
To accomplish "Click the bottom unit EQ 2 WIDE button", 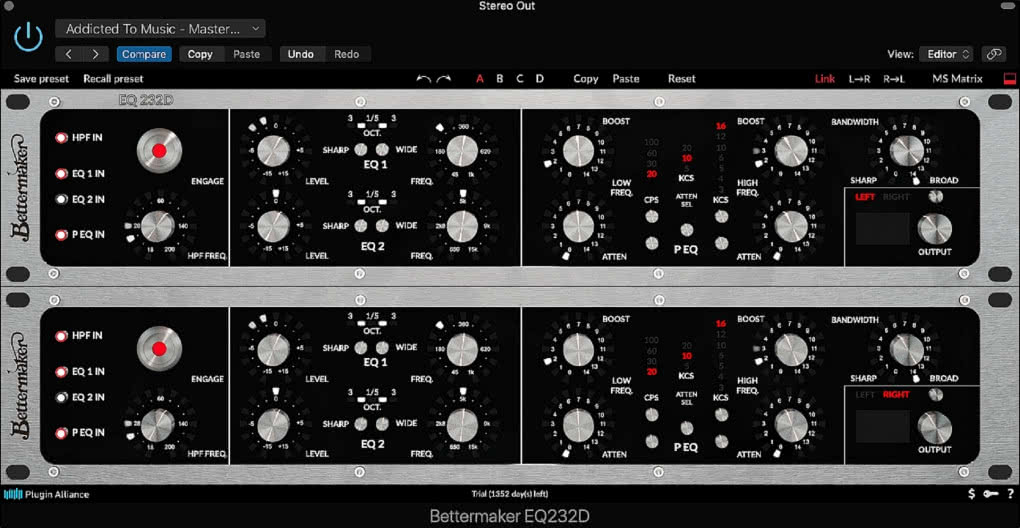I will [x=382, y=424].
